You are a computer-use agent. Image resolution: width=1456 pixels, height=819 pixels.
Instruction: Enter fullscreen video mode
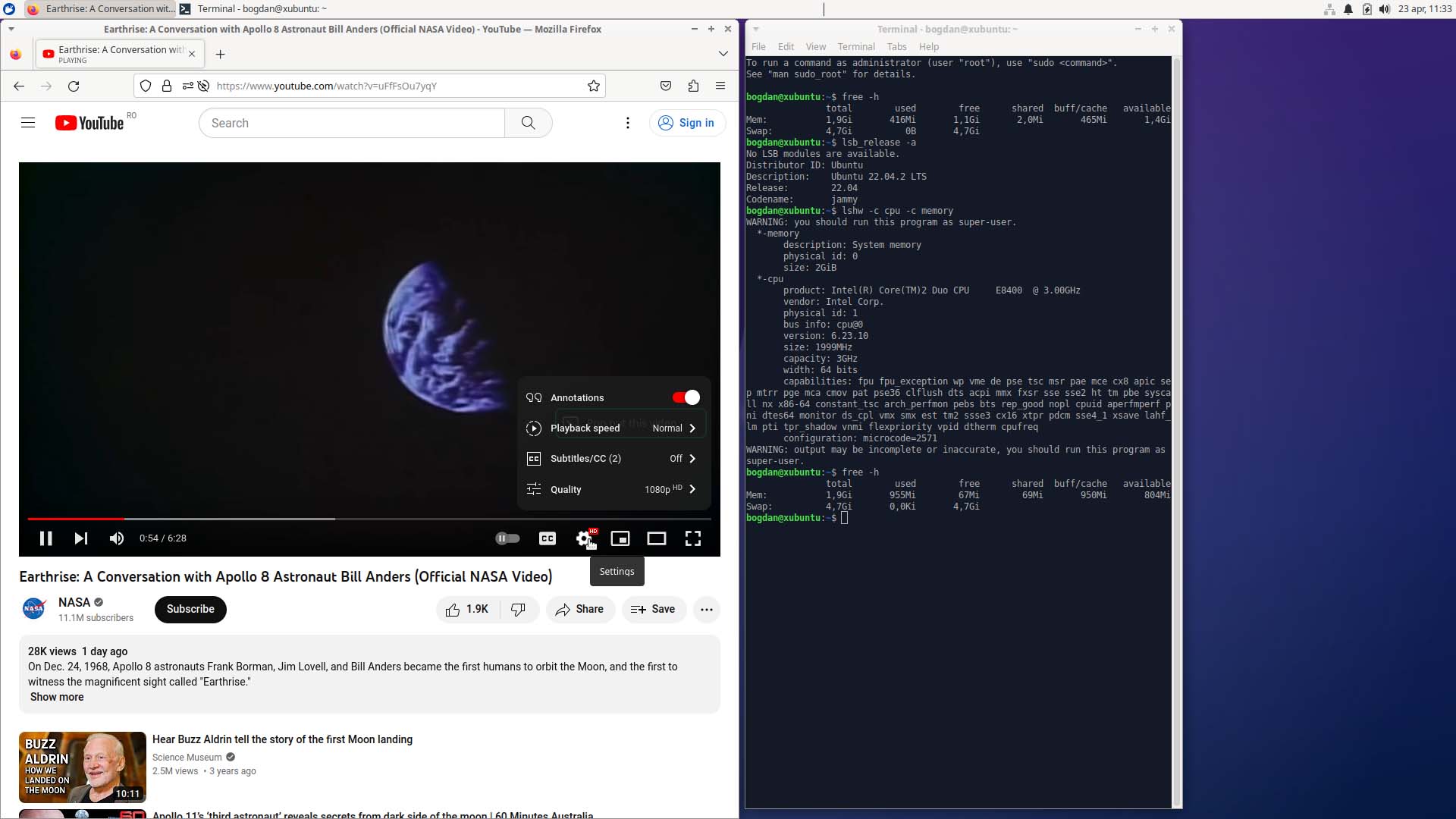pos(693,538)
